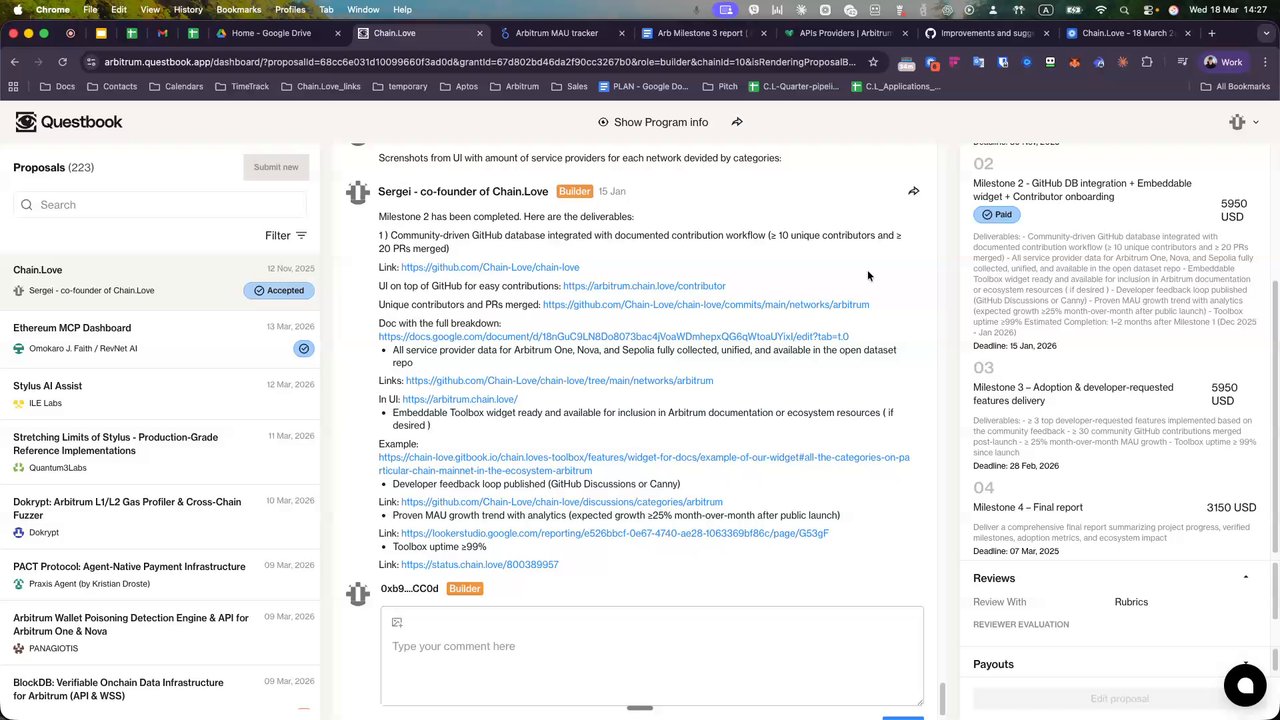Open the Looker Studio reporting link
The image size is (1280, 720).
point(615,534)
